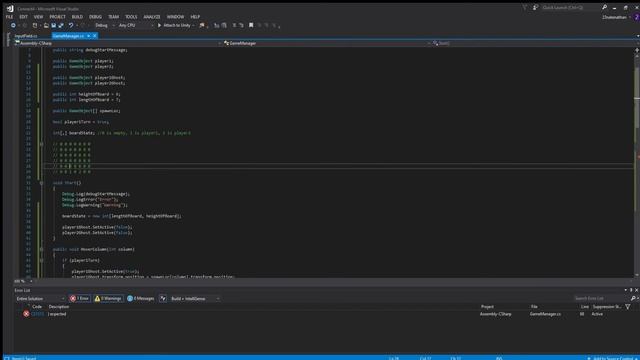This screenshot has width=640, height=360.
Task: Close the Error List panel
Action: pos(636,290)
